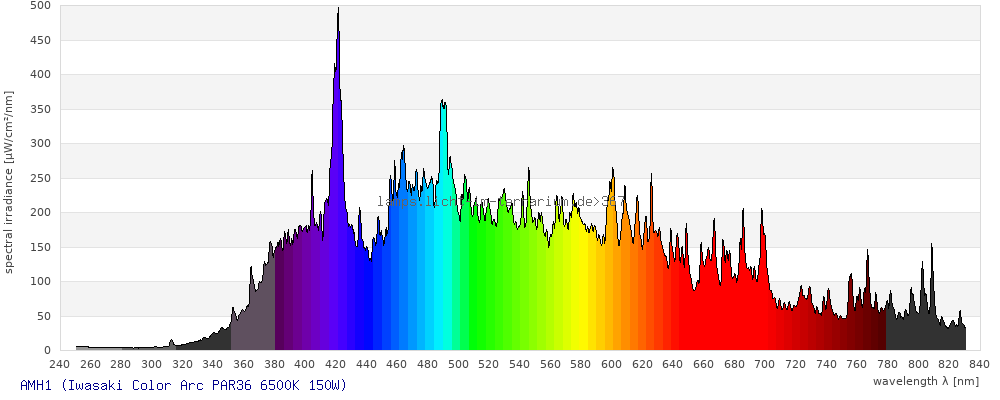This screenshot has height=400, width=1000.
Task: Click the 240 tick label on the x-axis
Action: pyautogui.click(x=59, y=364)
